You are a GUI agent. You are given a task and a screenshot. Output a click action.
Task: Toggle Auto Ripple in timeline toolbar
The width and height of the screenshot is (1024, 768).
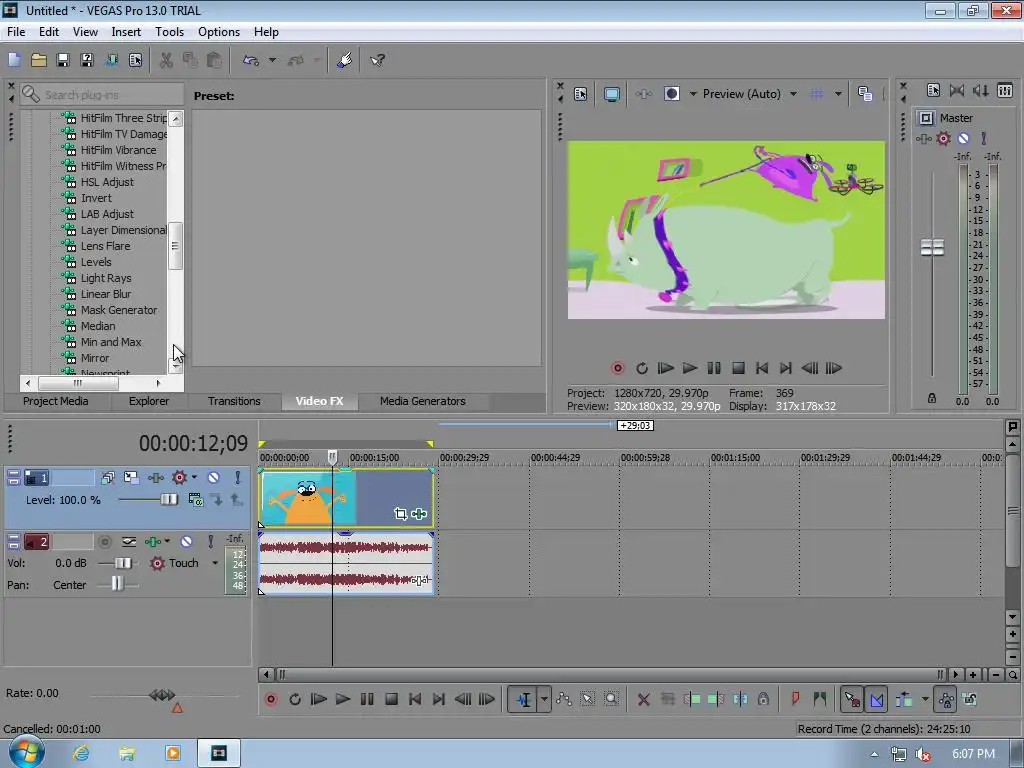tap(904, 699)
